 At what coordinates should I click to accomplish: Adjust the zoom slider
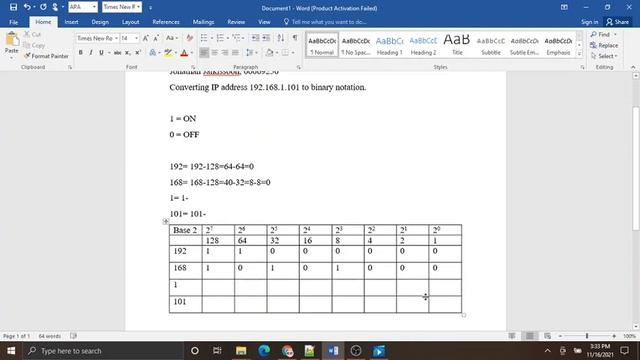pyautogui.click(x=587, y=336)
